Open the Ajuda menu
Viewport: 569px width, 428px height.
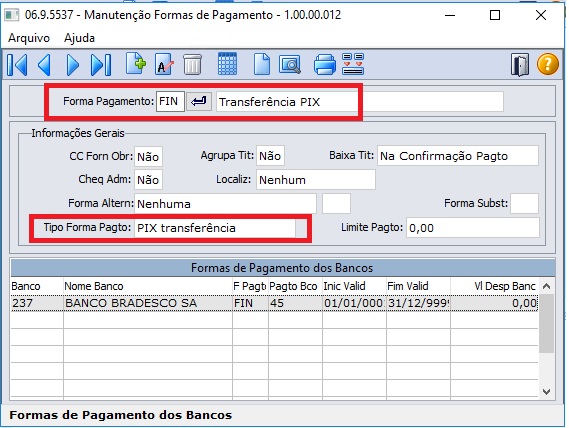coord(79,38)
